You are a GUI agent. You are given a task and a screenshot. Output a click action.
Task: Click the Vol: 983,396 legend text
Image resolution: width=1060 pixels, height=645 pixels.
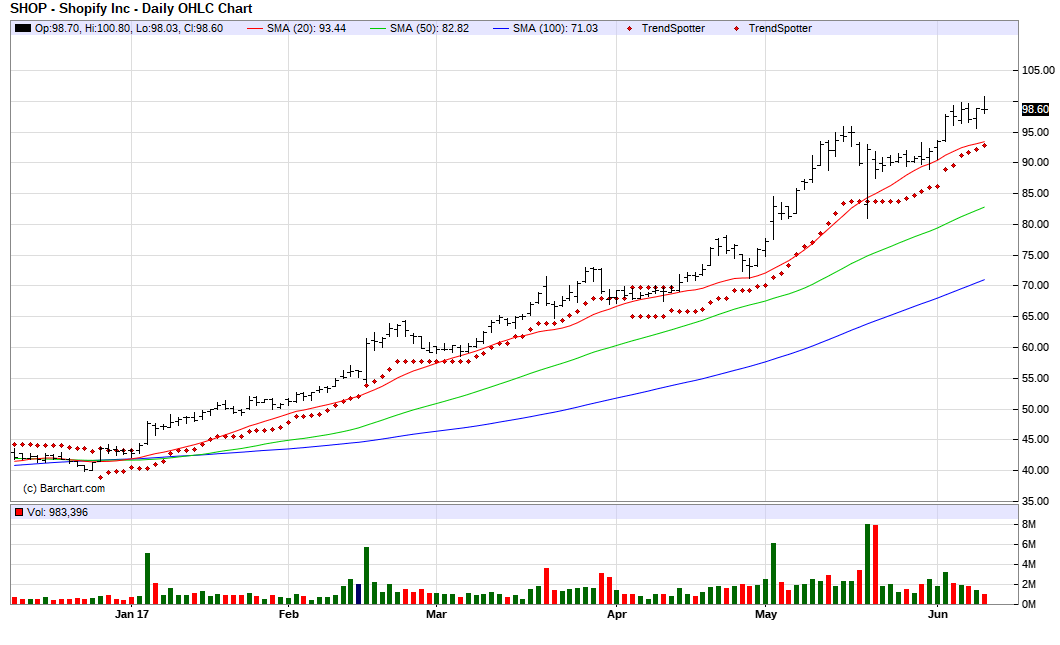point(57,512)
